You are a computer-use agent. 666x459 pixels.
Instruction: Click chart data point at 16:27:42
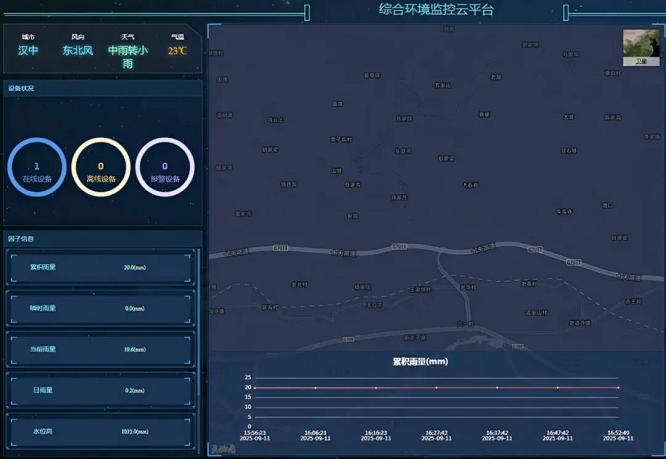click(436, 387)
